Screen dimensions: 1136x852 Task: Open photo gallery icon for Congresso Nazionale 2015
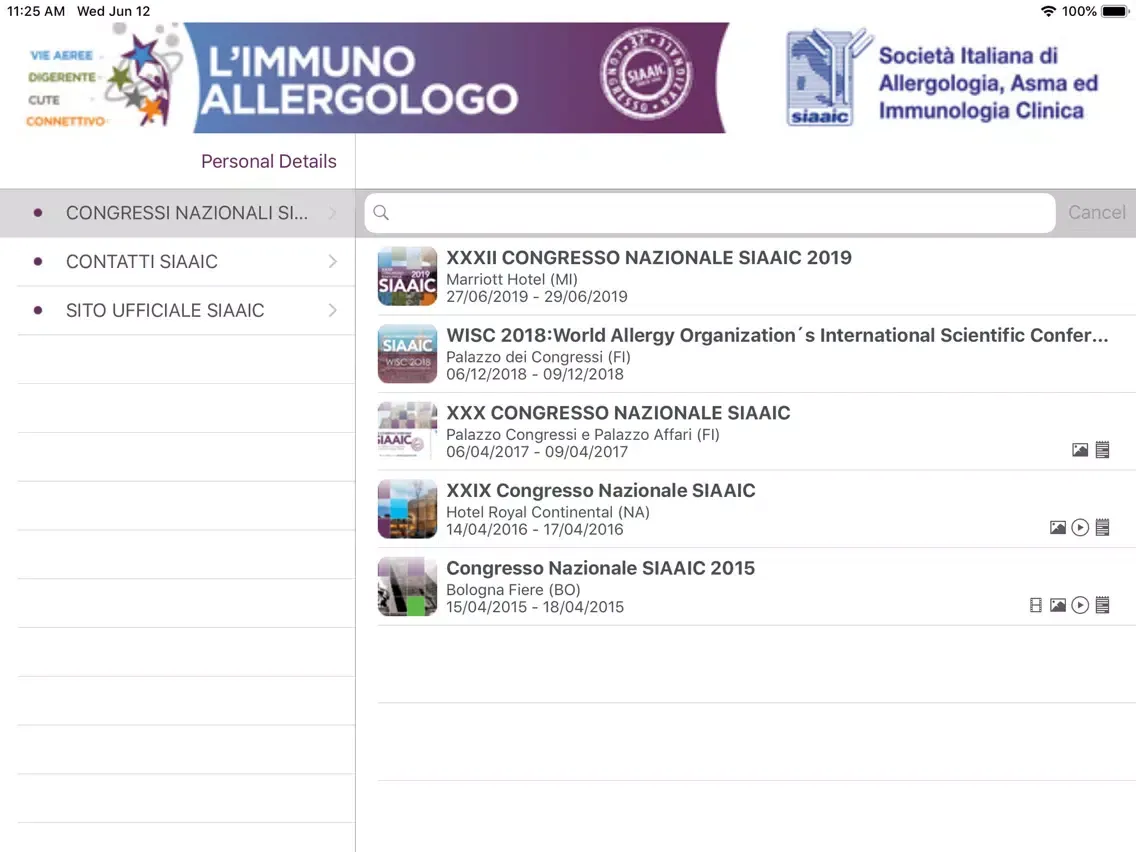tap(1058, 605)
